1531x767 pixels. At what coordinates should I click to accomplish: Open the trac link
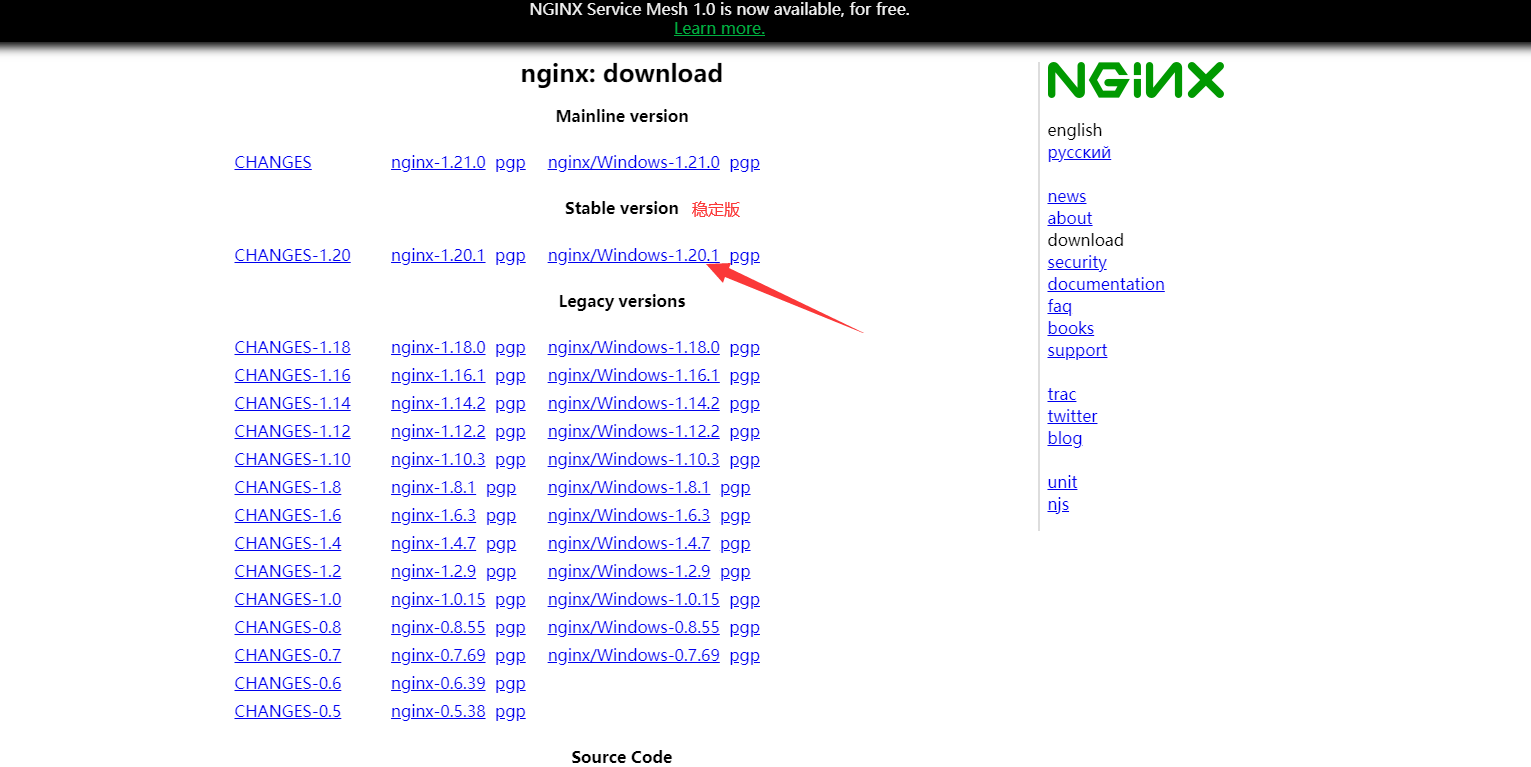tap(1061, 394)
